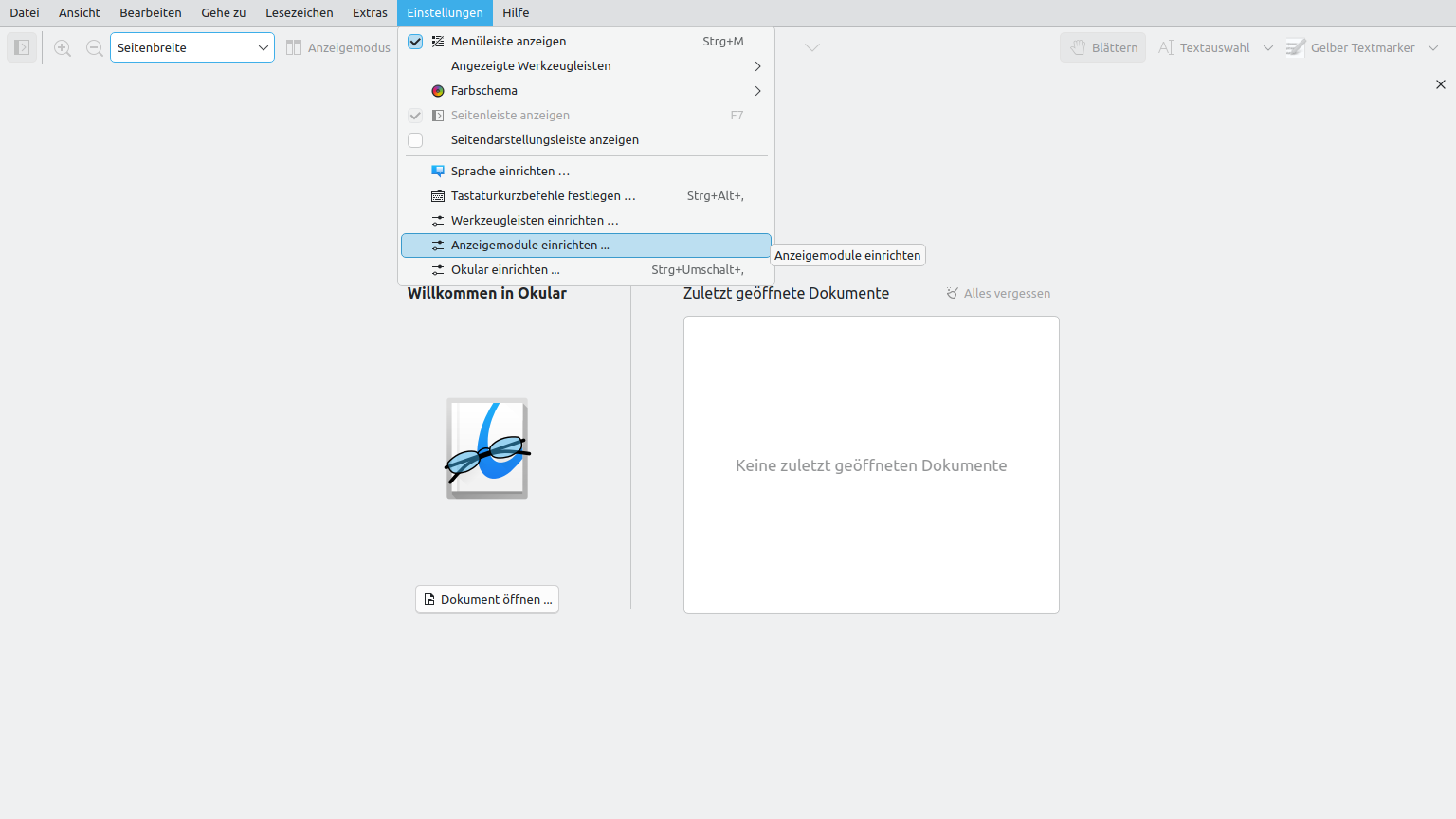Open the Lesezeichen menu
The height and width of the screenshot is (819, 1456).
coord(299,12)
